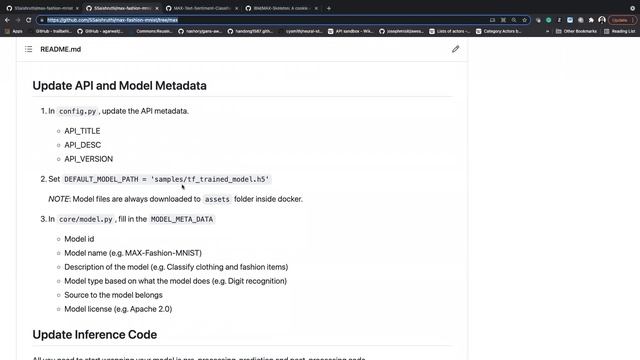Open the zoom magnifier icon in address bar
Screen dimensions: 640x360
[514, 20]
